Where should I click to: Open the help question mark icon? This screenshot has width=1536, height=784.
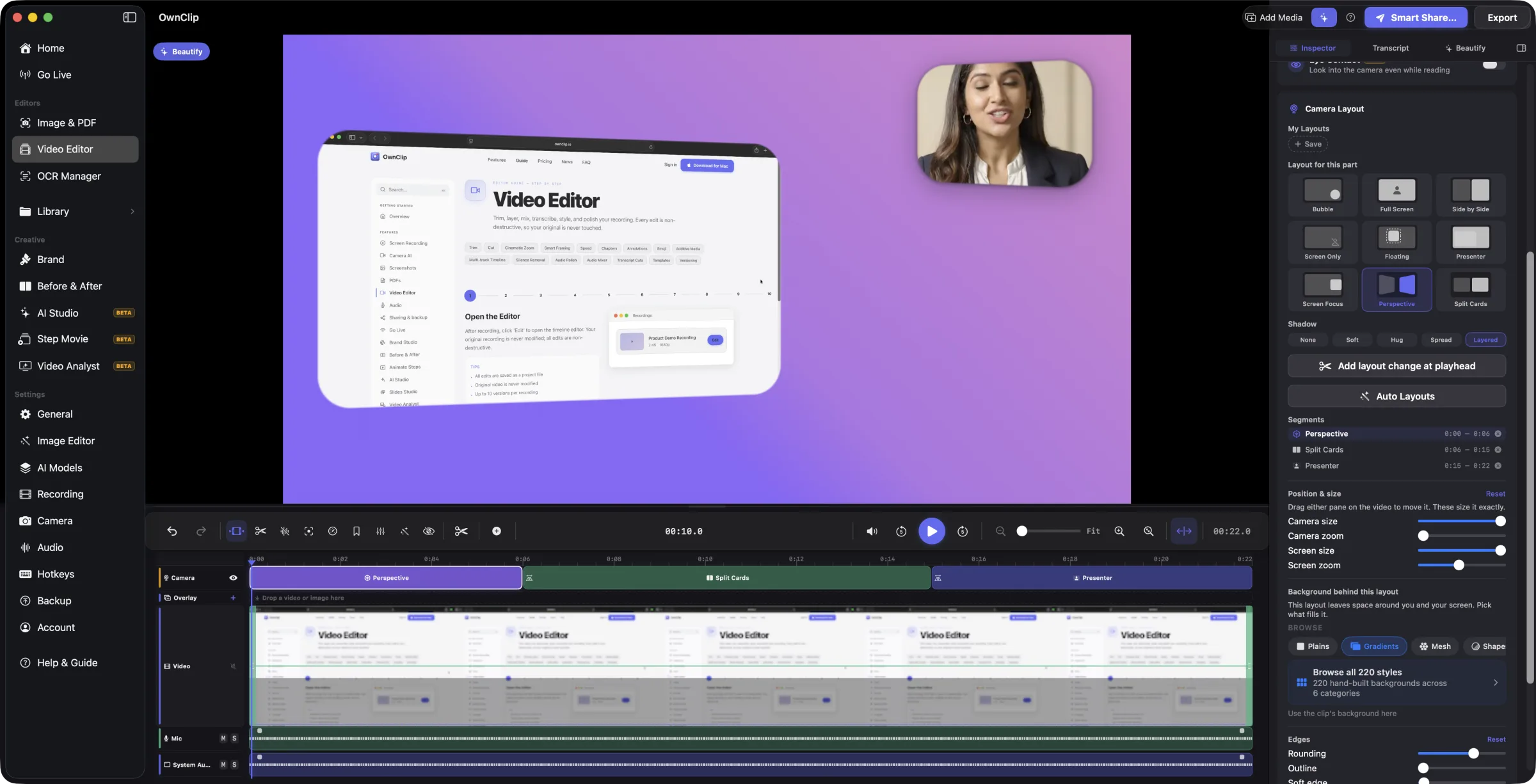click(1350, 18)
